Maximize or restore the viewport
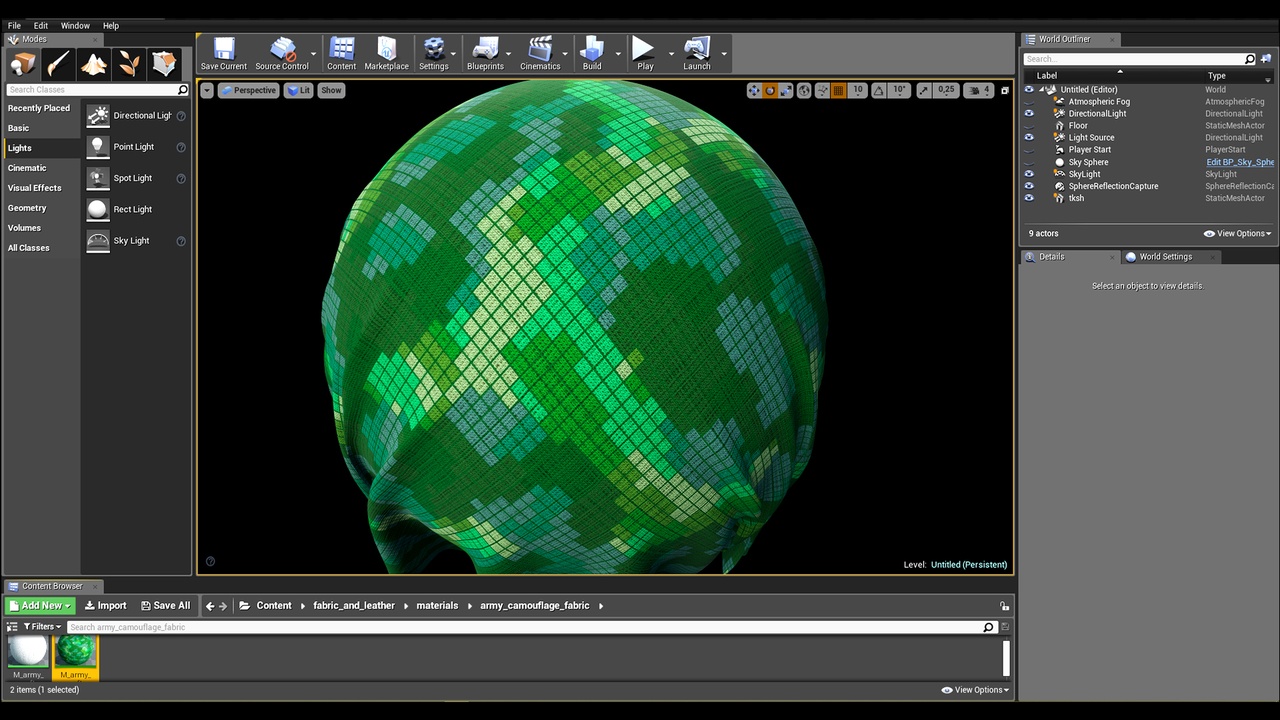This screenshot has height=720, width=1280. pos(1005,91)
